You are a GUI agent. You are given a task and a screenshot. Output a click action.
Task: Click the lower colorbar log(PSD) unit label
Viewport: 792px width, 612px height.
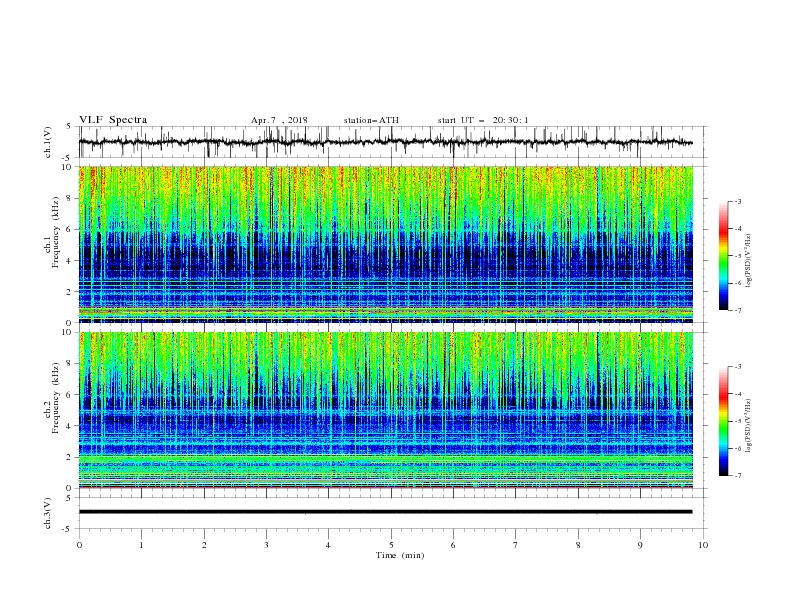[x=749, y=425]
